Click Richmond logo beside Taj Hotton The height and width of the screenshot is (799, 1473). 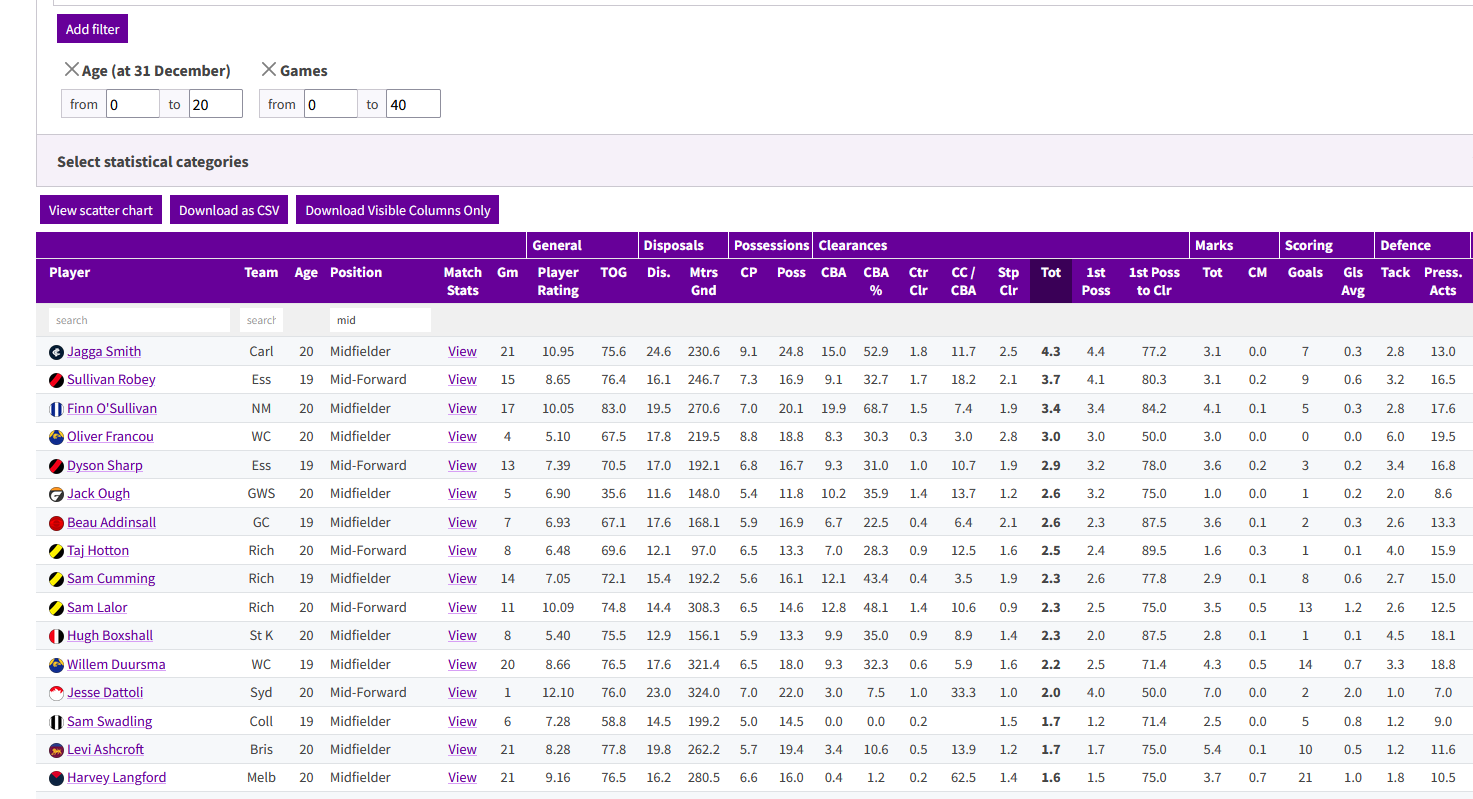pos(56,551)
